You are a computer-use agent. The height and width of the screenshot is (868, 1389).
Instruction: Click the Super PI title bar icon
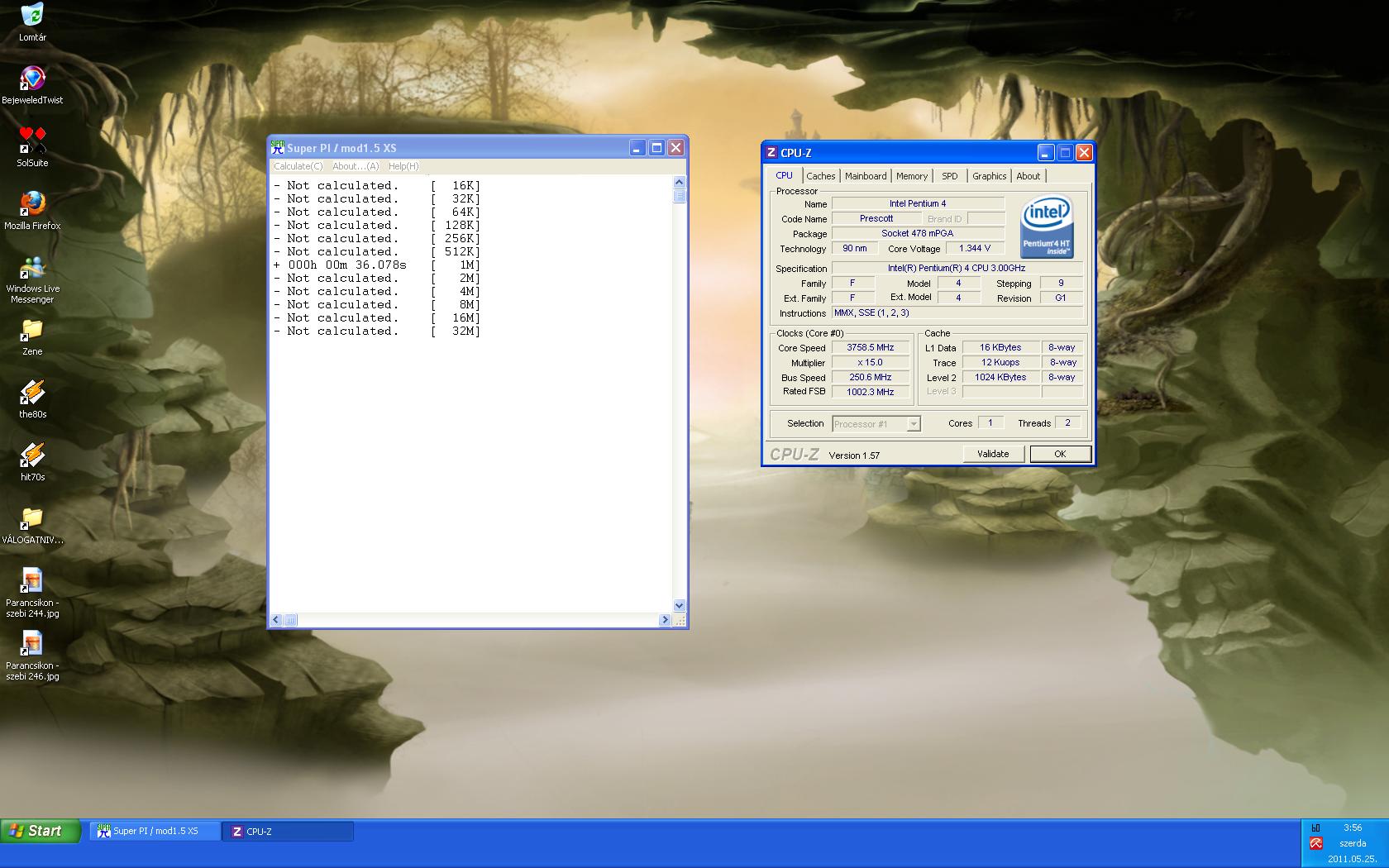278,148
